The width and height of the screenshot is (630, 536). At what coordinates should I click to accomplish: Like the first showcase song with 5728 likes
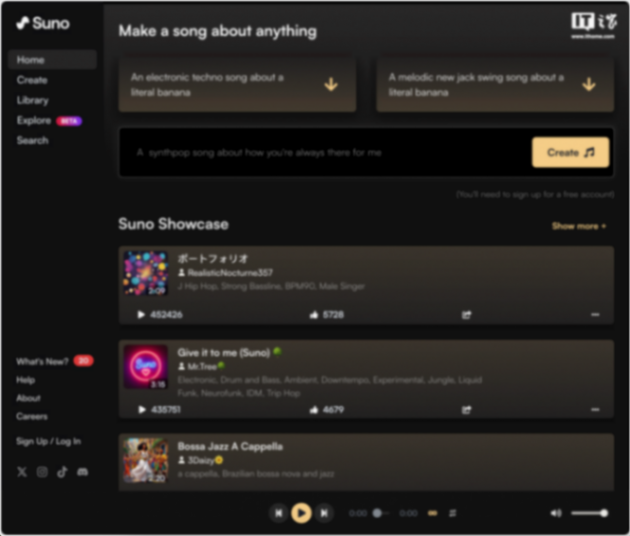pyautogui.click(x=314, y=315)
